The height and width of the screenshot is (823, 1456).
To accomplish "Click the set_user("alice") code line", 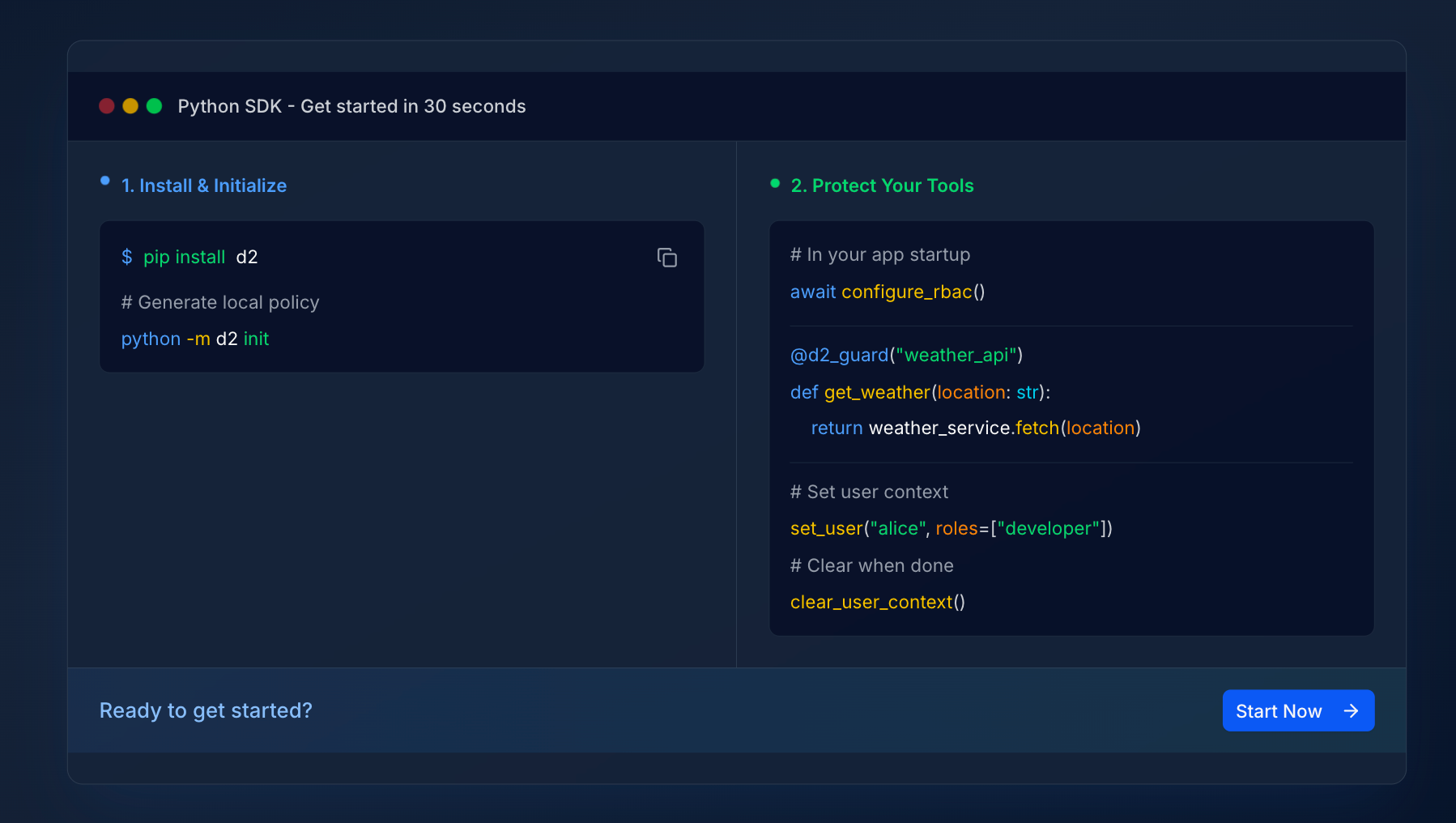I will click(x=950, y=528).
